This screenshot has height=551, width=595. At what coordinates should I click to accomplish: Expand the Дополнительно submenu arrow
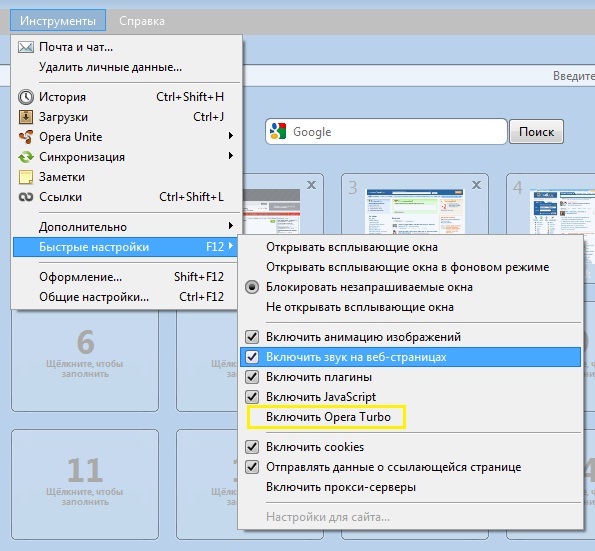click(230, 226)
